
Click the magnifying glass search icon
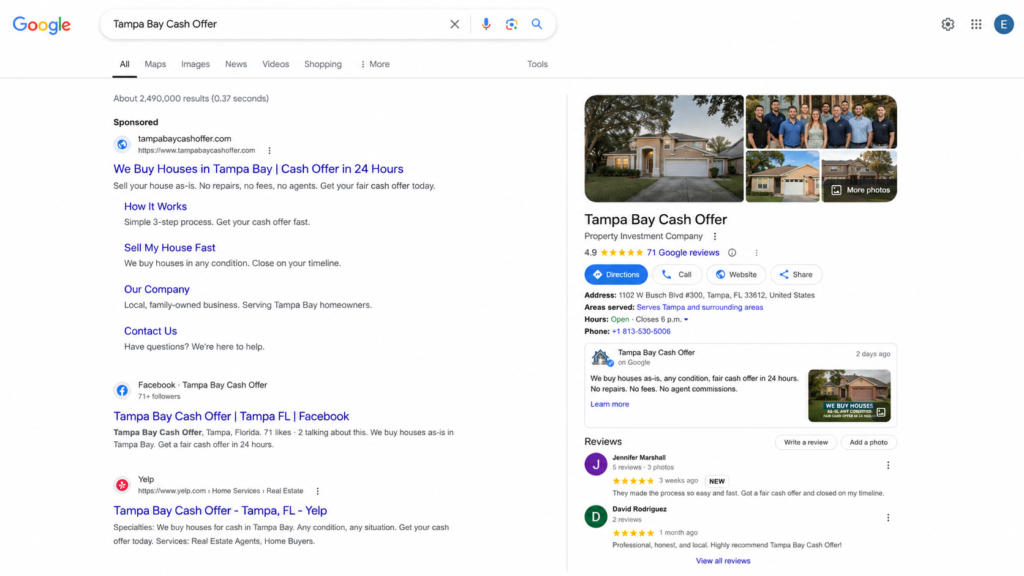(537, 24)
